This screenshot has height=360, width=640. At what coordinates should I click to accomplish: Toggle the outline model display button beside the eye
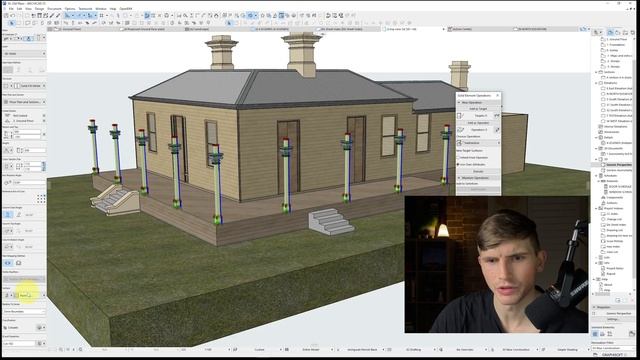pyautogui.click(x=18, y=263)
